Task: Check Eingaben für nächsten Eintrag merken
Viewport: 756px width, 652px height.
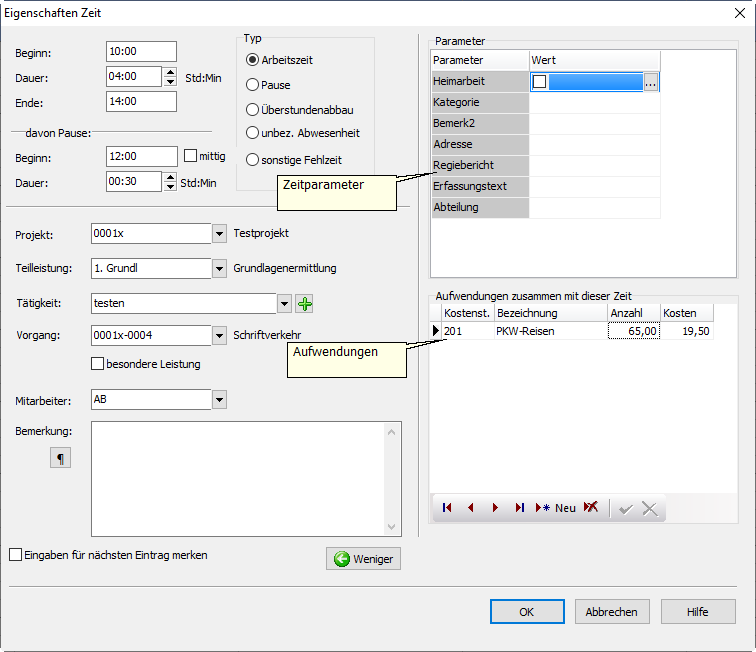Action: coord(15,554)
